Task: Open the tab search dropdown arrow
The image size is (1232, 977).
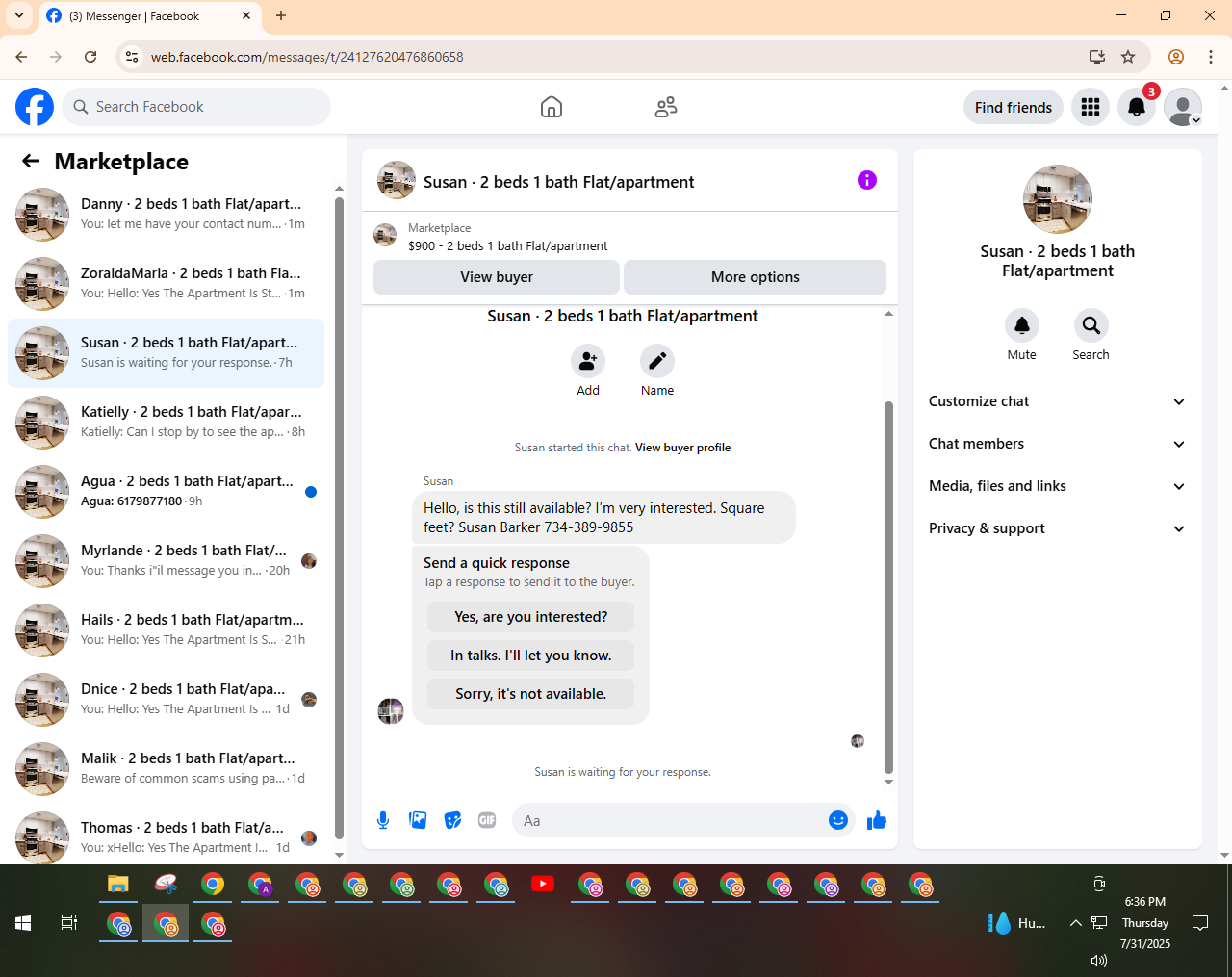Action: click(19, 15)
